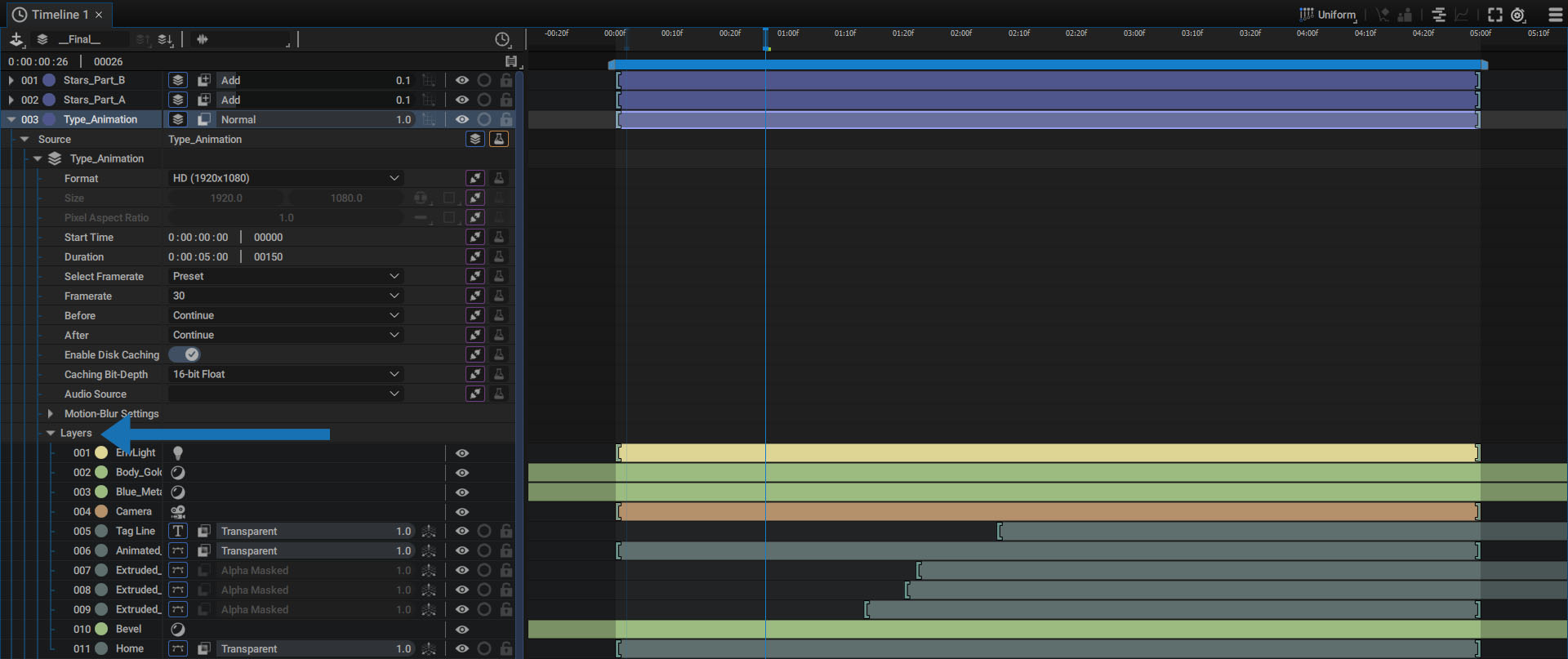This screenshot has height=659, width=1568.
Task: Click the Start Time timecode 0:00:00:00 field
Action: (198, 237)
